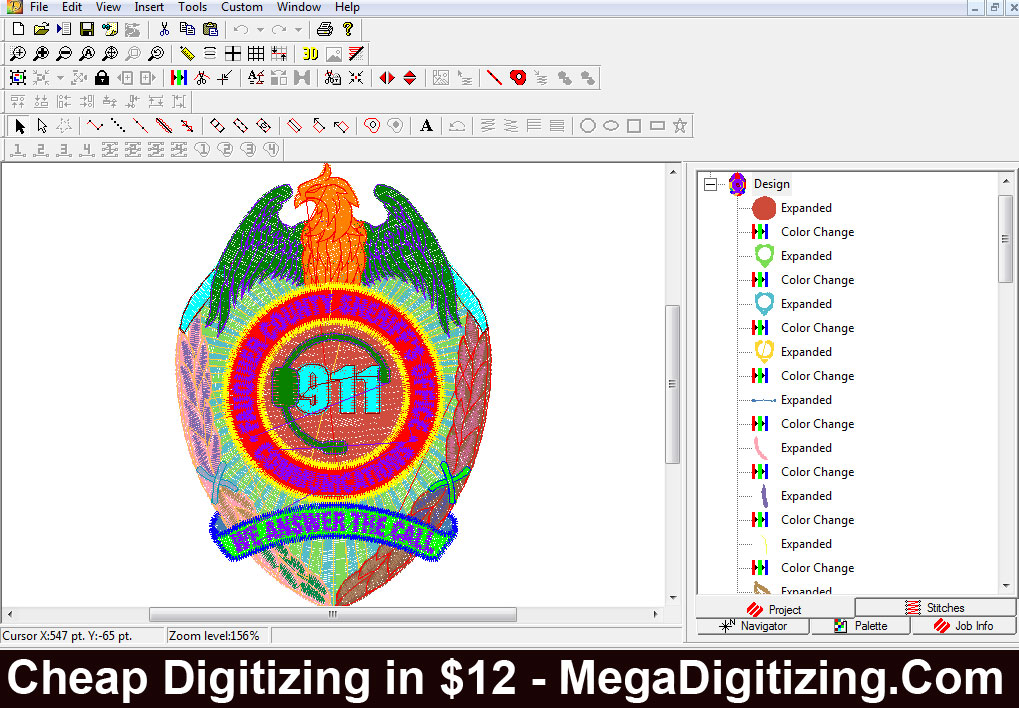This screenshot has width=1019, height=708.
Task: Select the white arrow node edit tool
Action: tap(42, 125)
